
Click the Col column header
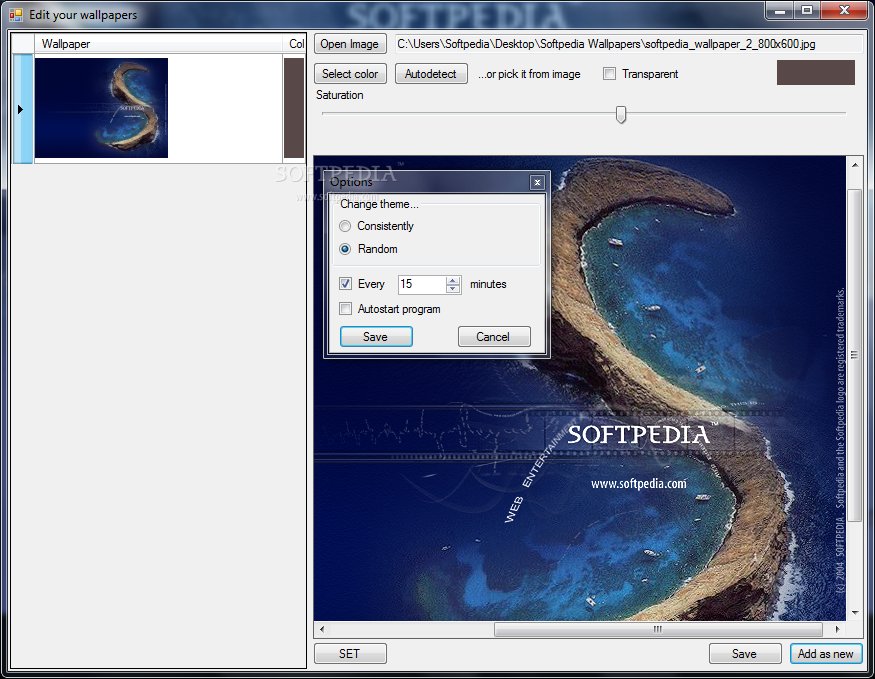(295, 44)
